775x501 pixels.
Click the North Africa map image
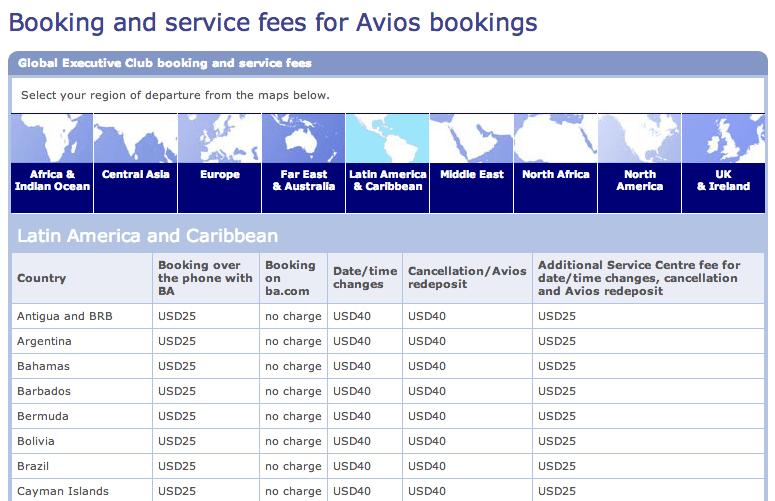click(556, 138)
